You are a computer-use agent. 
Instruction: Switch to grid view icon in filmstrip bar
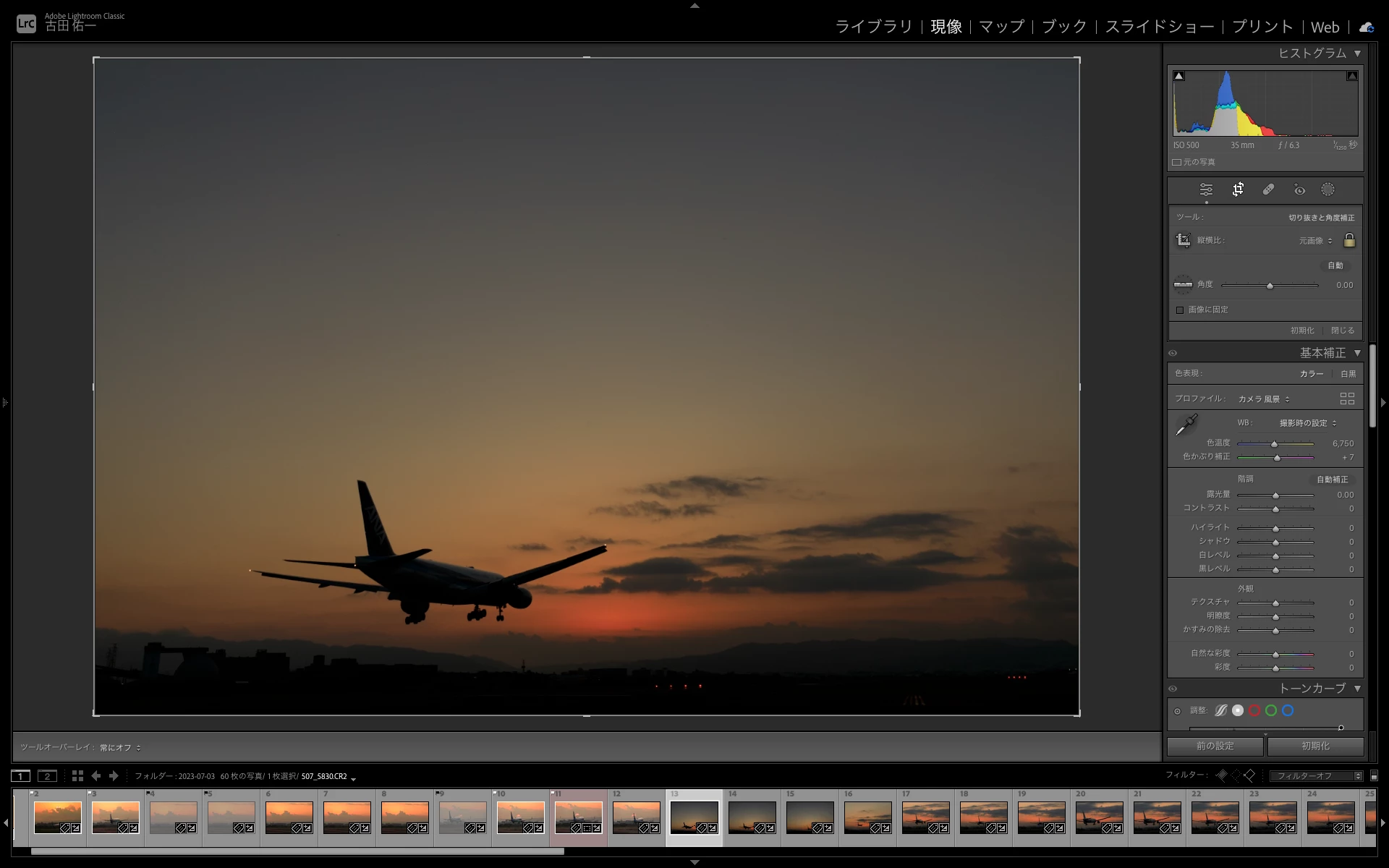(77, 775)
